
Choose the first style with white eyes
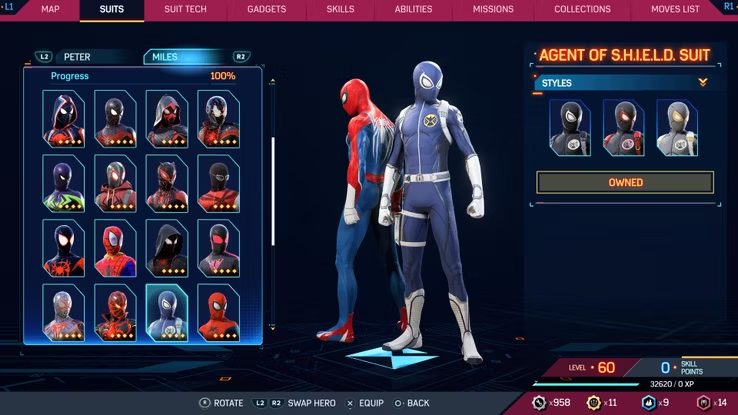(x=569, y=127)
